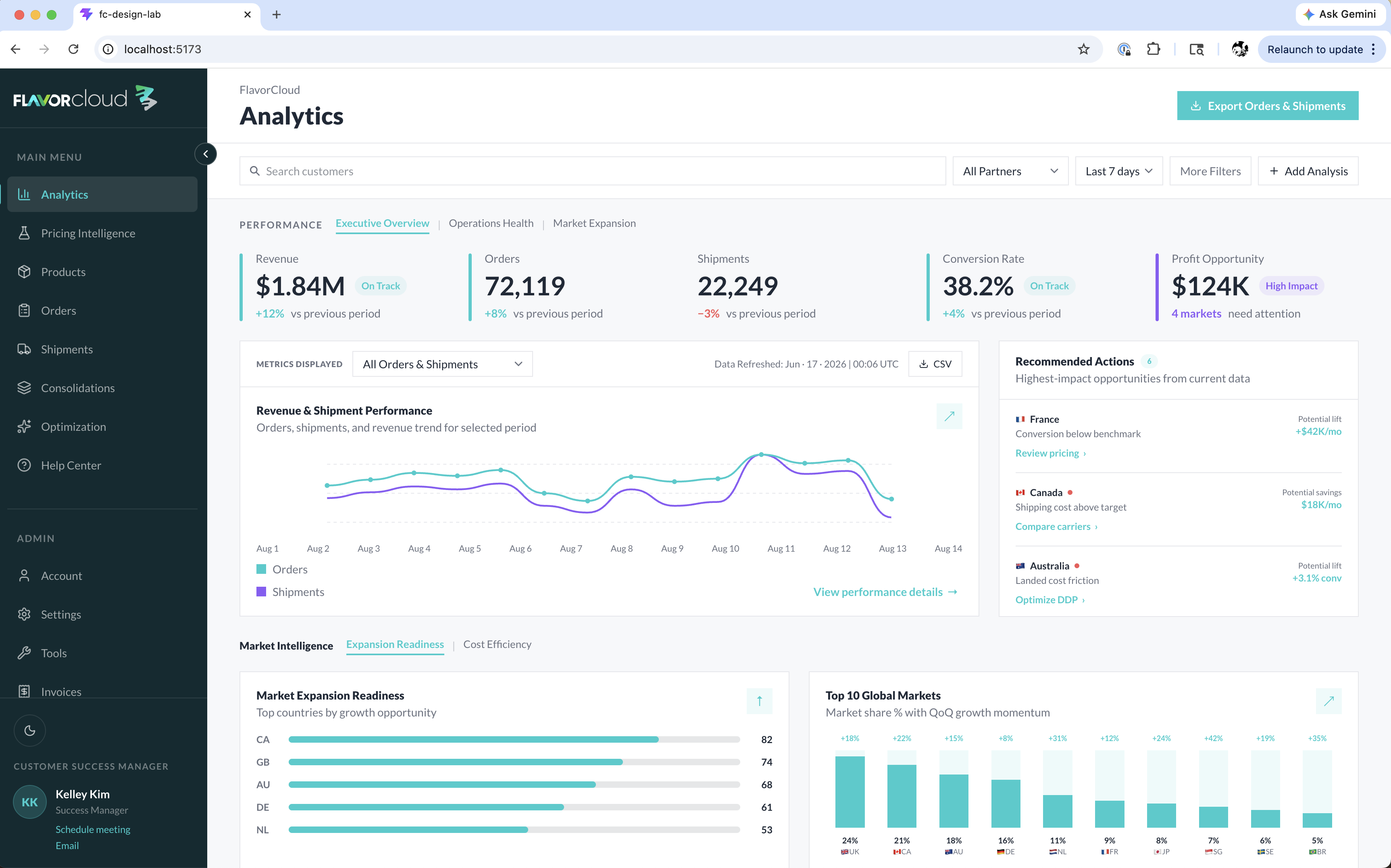Click Email link under Kelley Kim
Screen dimensions: 1391x868
(67, 845)
